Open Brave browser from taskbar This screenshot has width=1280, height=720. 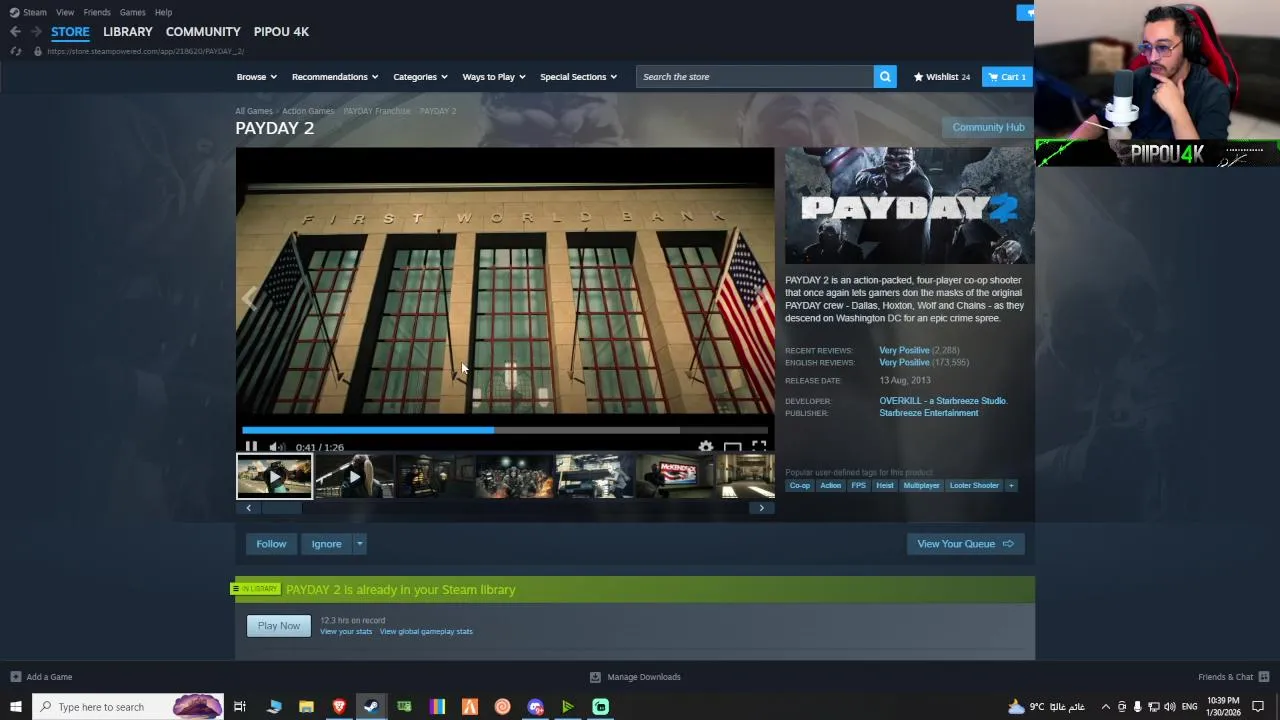(339, 707)
